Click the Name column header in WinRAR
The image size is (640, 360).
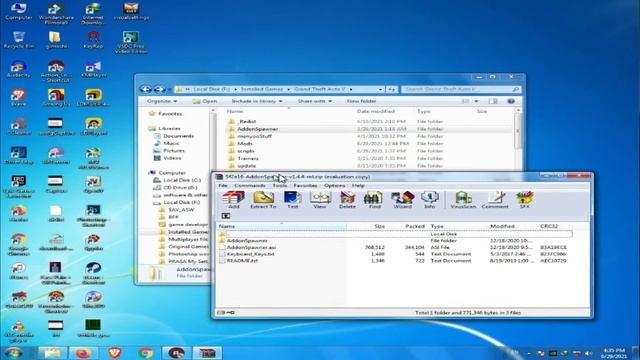click(x=281, y=226)
